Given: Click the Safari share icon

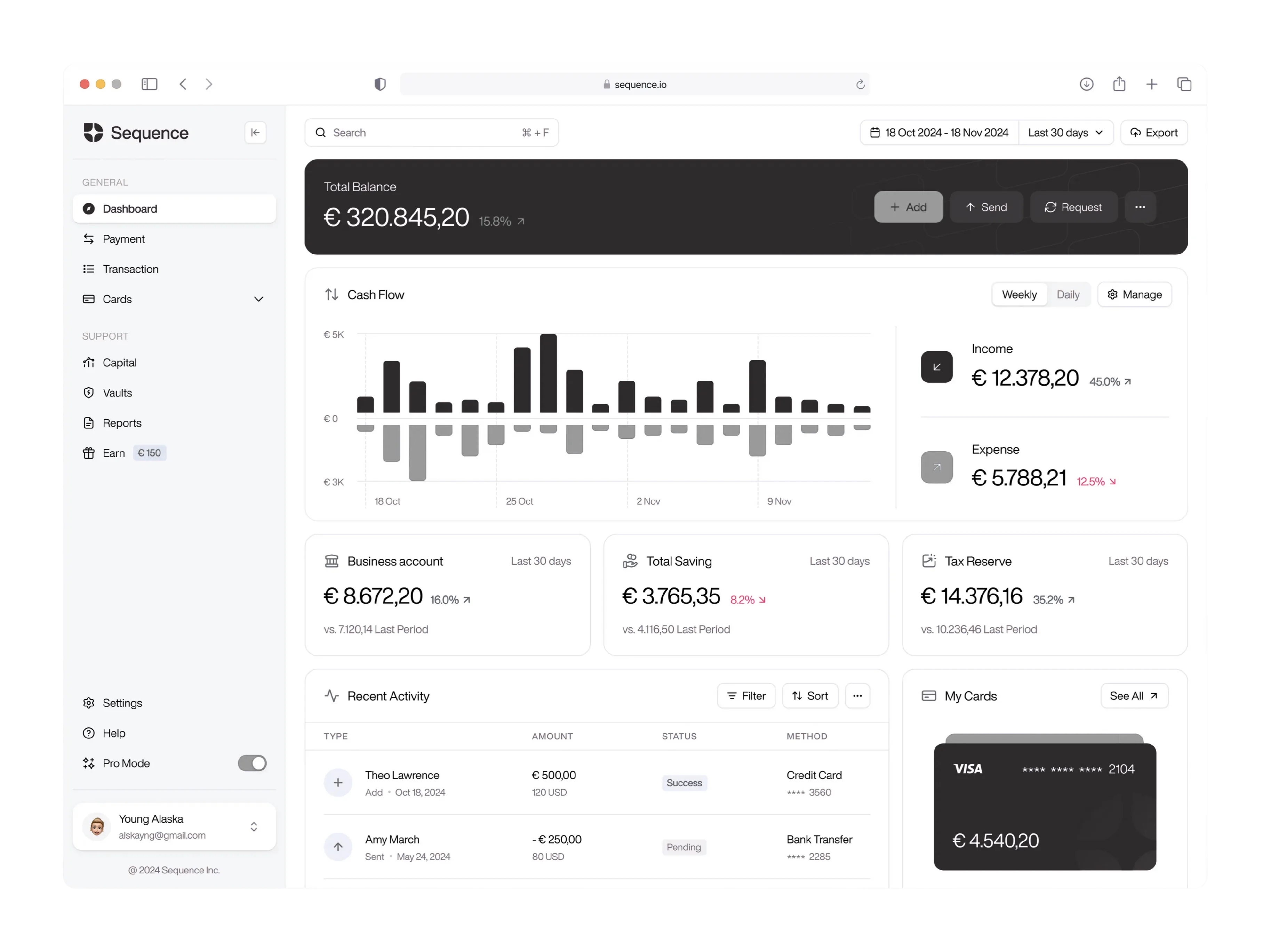Looking at the screenshot, I should click(x=1119, y=84).
